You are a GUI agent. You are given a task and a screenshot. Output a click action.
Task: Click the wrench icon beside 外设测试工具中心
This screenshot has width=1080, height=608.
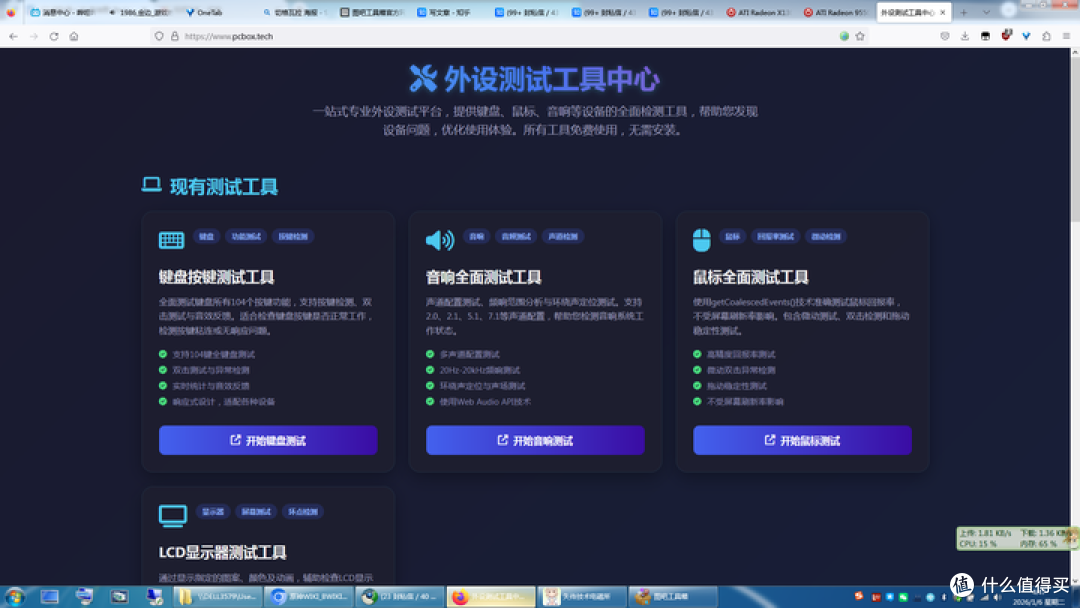click(x=423, y=78)
